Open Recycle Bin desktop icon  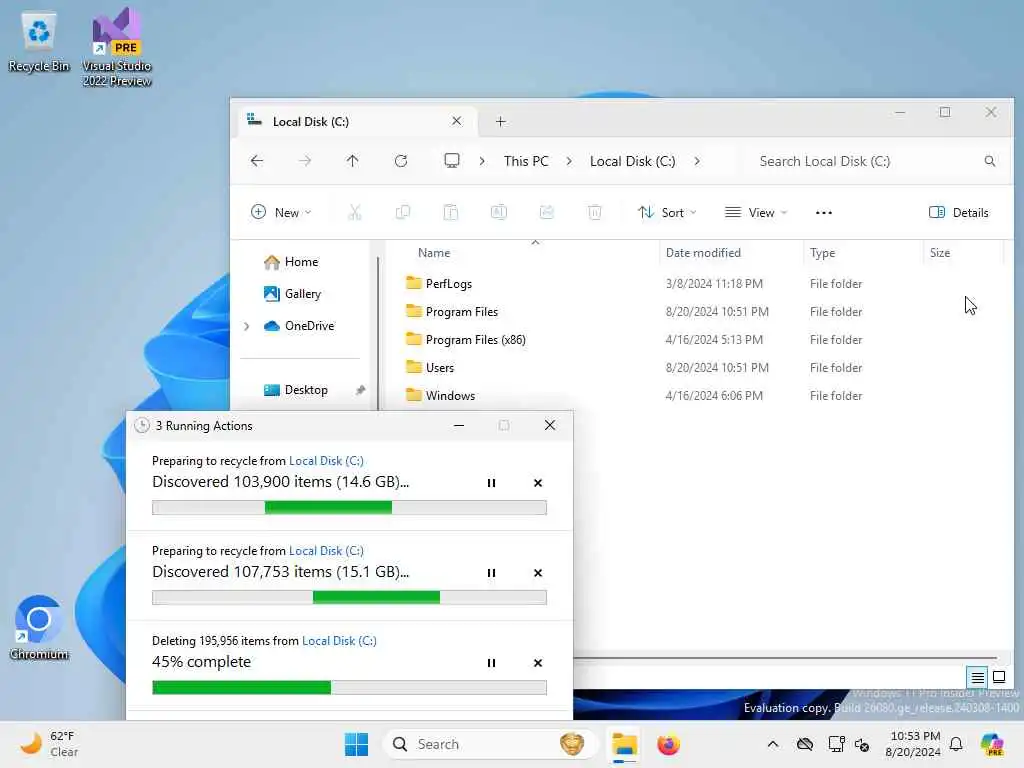(39, 41)
